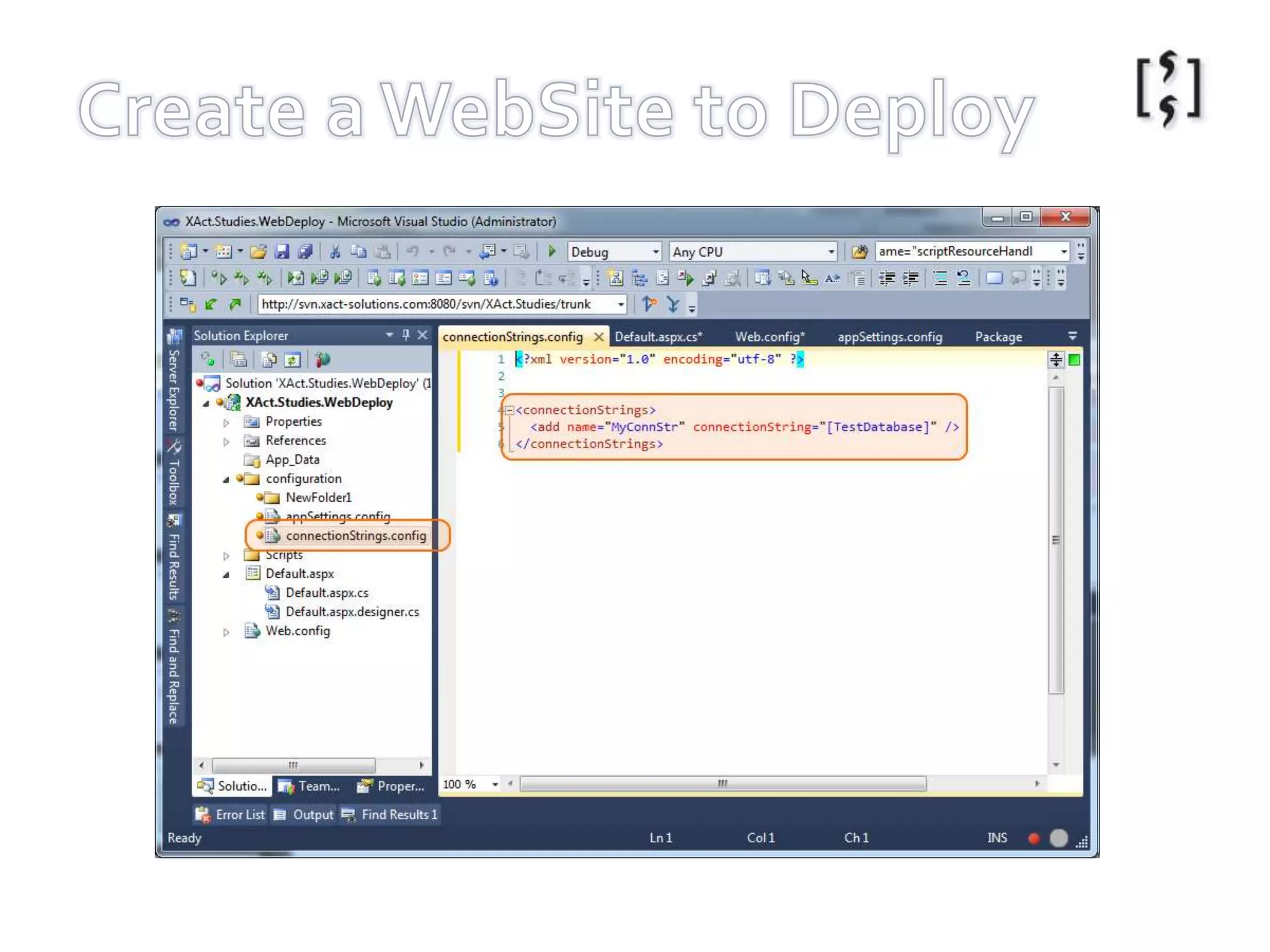Click the green forward arrow in SVN toolbar

click(234, 304)
